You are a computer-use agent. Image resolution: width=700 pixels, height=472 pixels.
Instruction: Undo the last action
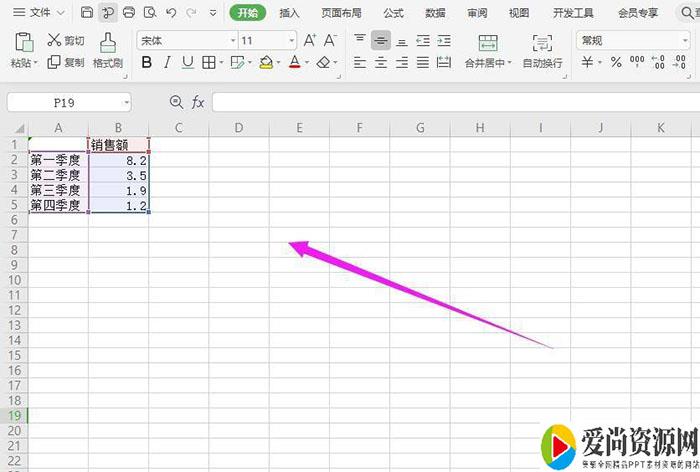(x=171, y=13)
